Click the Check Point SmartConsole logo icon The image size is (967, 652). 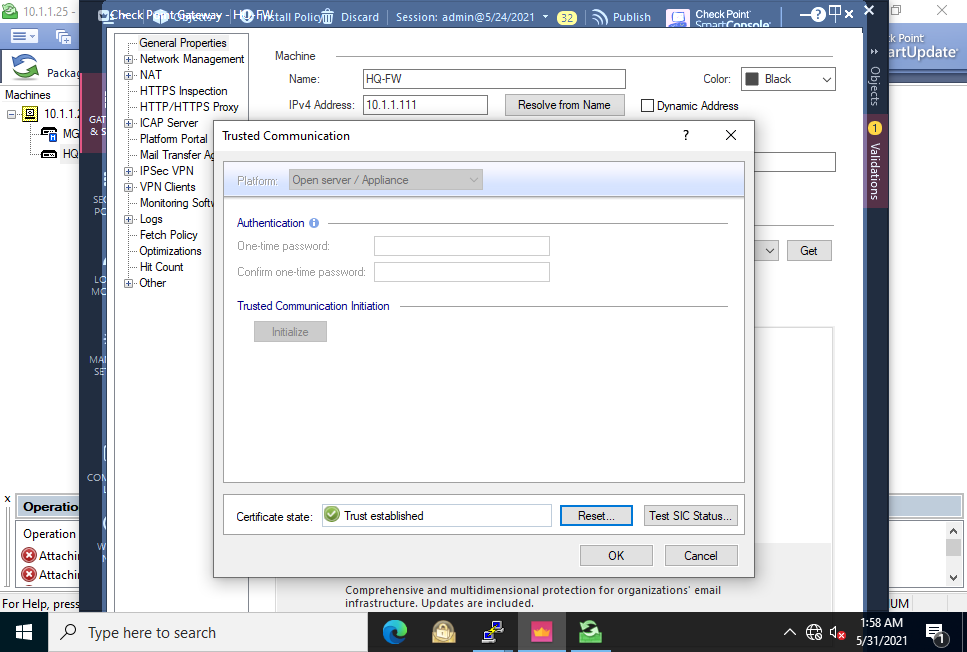(678, 19)
